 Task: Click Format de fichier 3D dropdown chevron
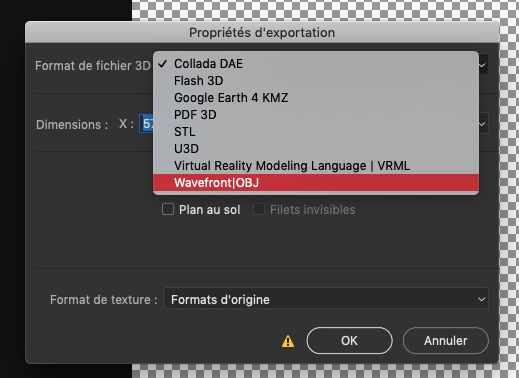(x=482, y=65)
